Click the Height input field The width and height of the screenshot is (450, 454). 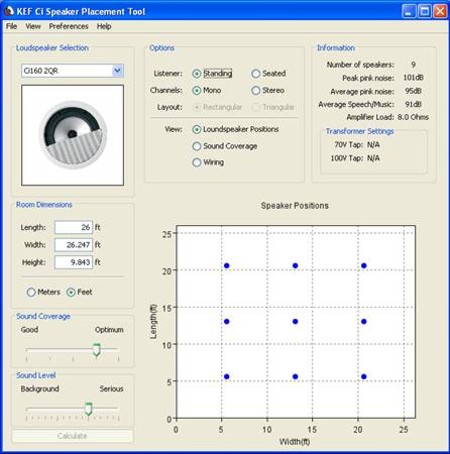point(74,262)
